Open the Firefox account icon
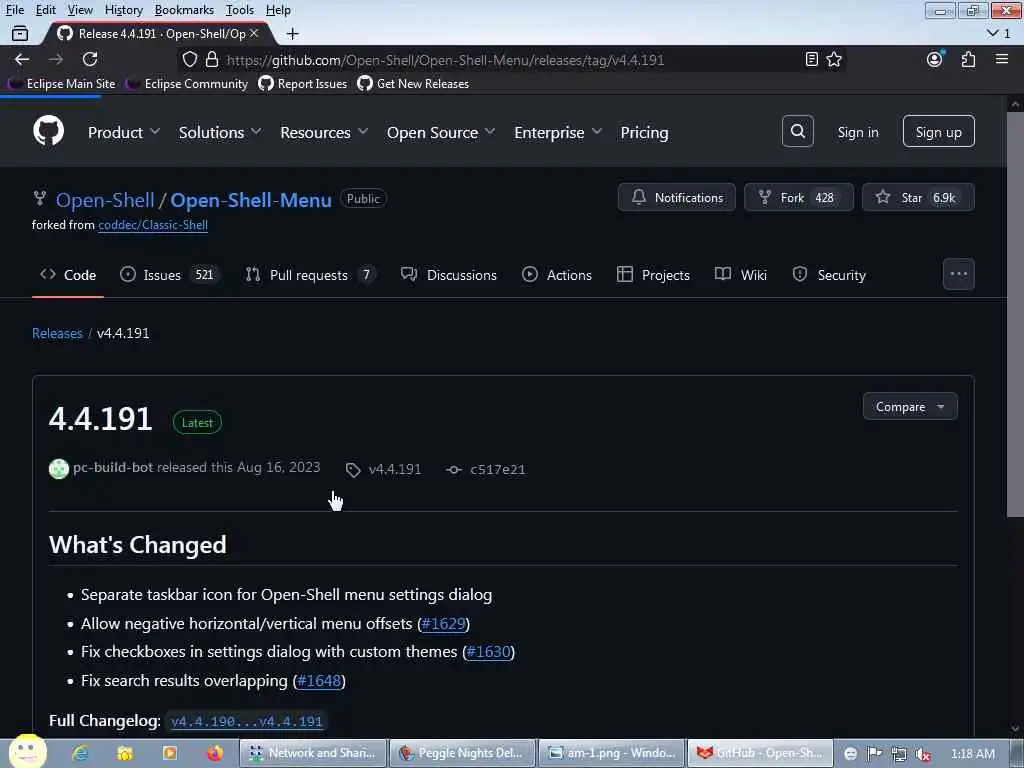1024x768 pixels. pyautogui.click(x=935, y=59)
